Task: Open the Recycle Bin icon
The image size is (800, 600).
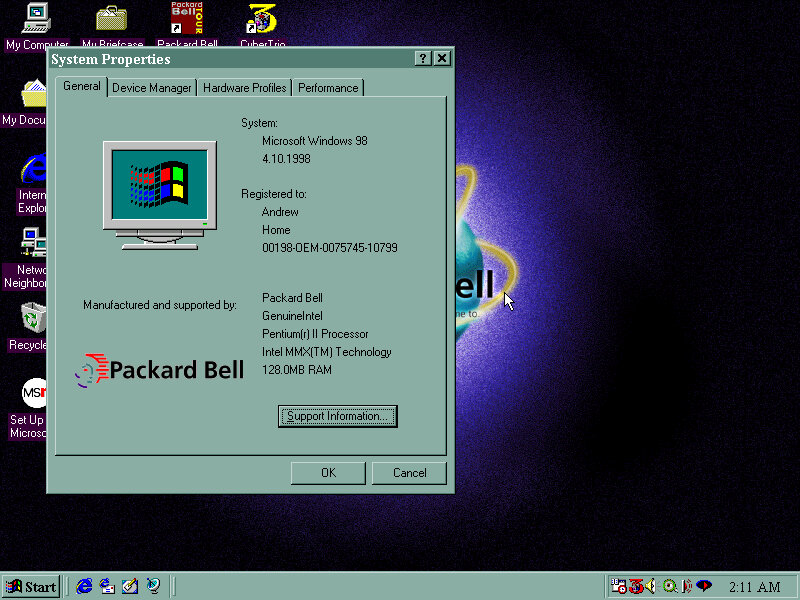Action: tap(34, 319)
